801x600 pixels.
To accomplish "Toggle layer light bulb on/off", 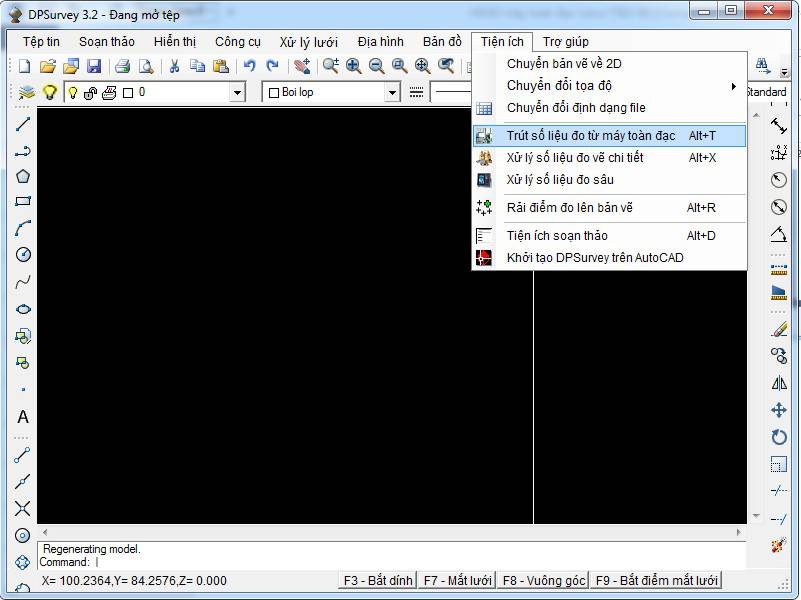I will (73, 93).
